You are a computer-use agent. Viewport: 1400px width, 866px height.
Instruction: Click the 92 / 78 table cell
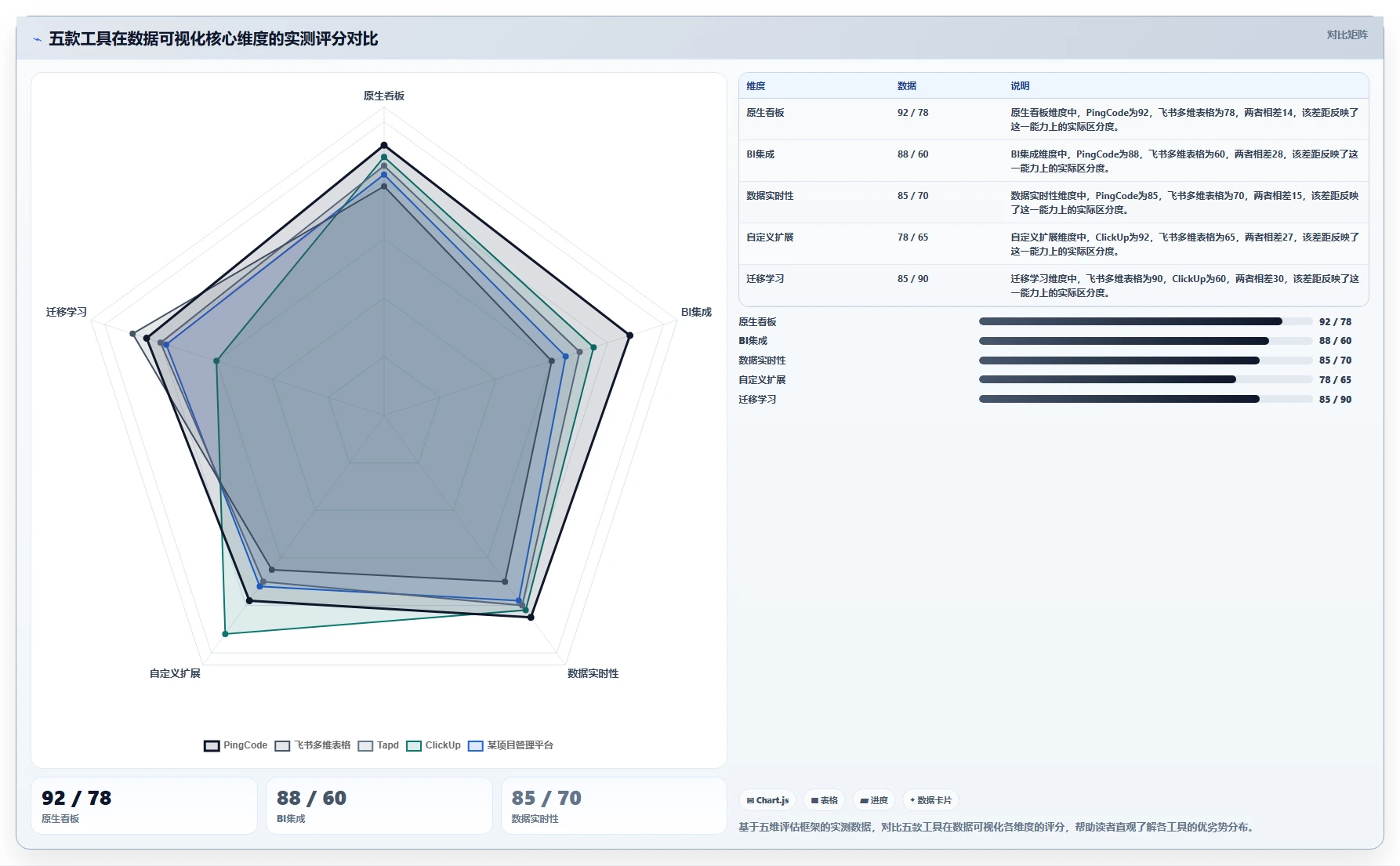pos(912,113)
